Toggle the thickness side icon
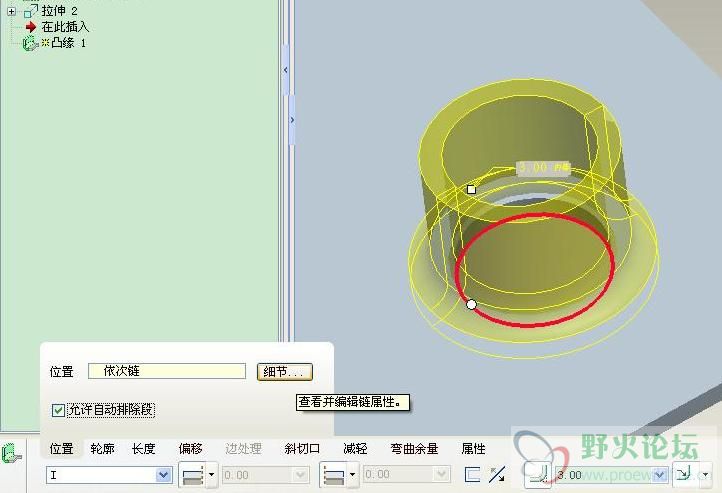The height and width of the screenshot is (493, 722). tap(472, 475)
